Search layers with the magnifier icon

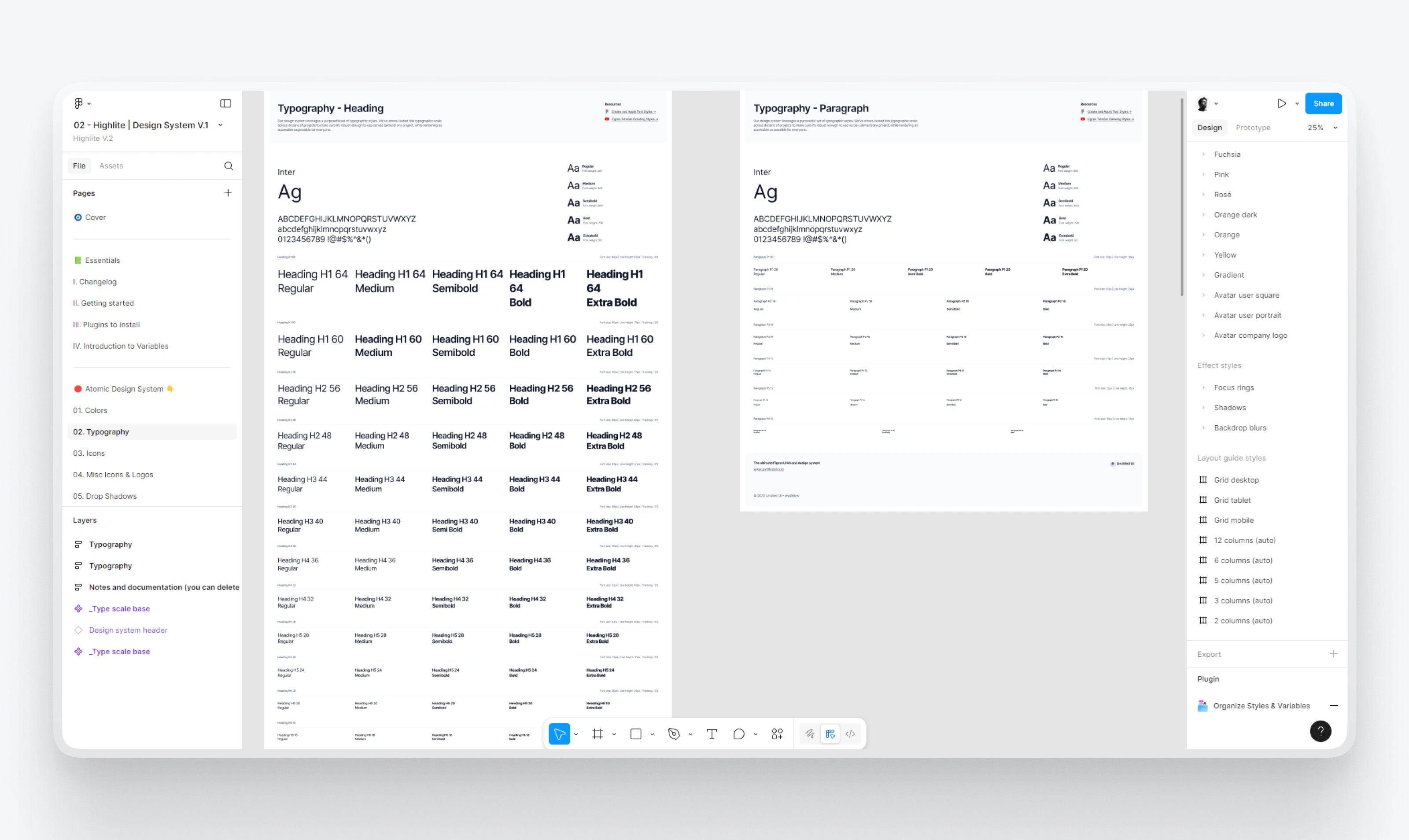coord(229,166)
